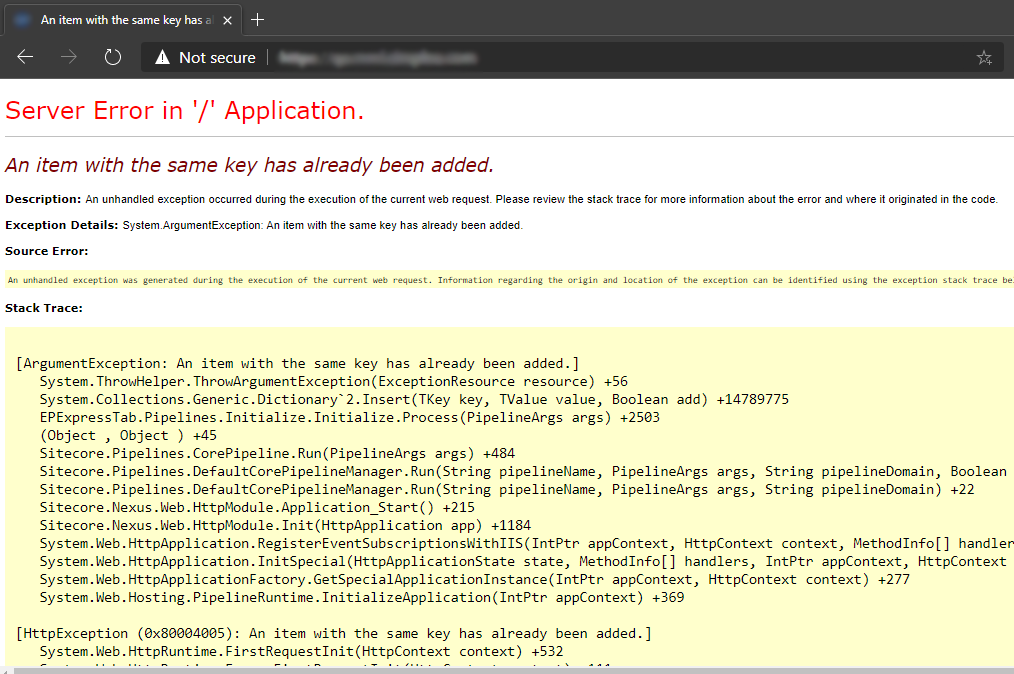This screenshot has height=674, width=1014.
Task: Click heading 'Server Error in '/' Application.'
Action: point(184,111)
